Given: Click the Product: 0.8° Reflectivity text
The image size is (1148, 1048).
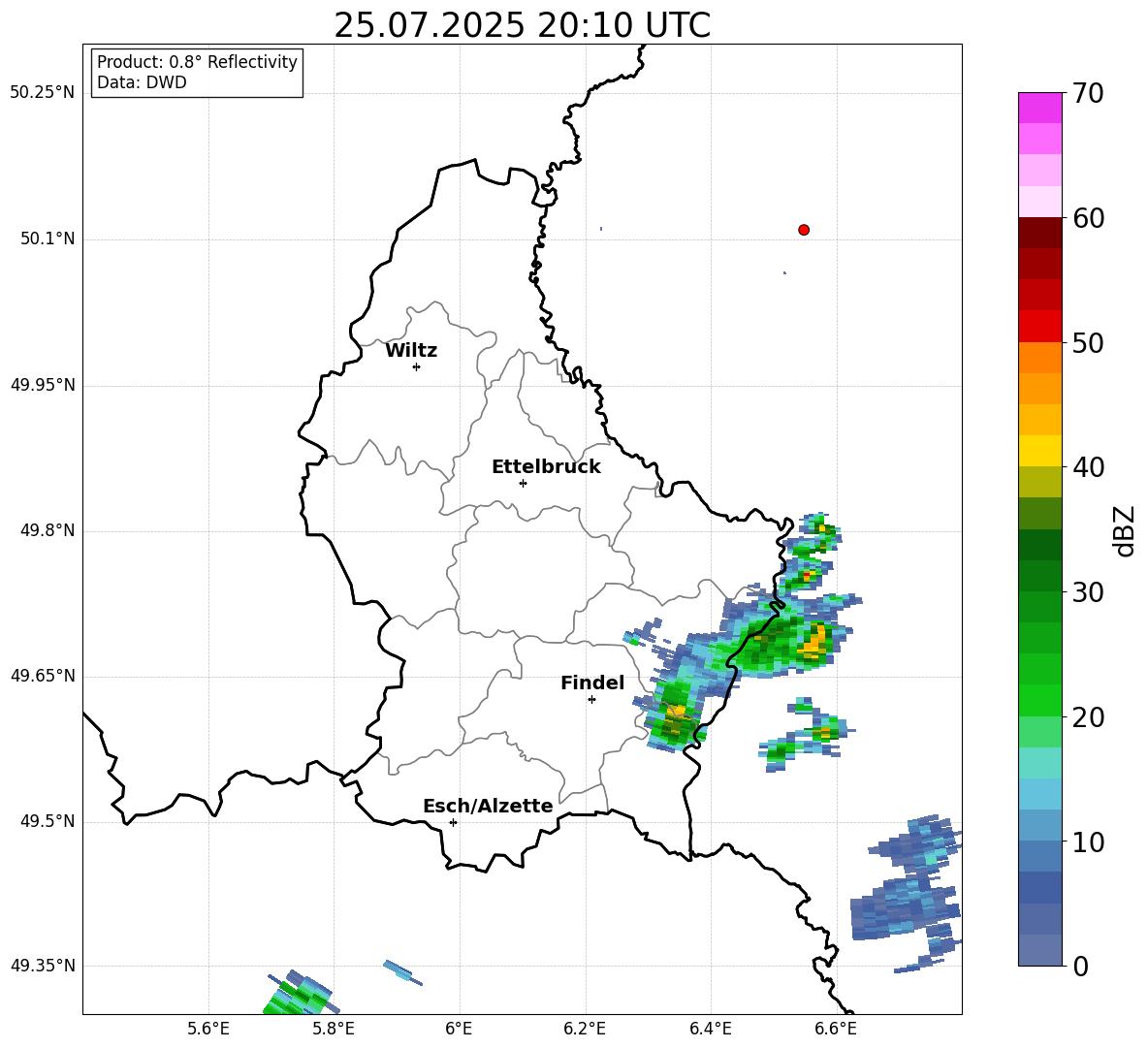Looking at the screenshot, I should (197, 62).
